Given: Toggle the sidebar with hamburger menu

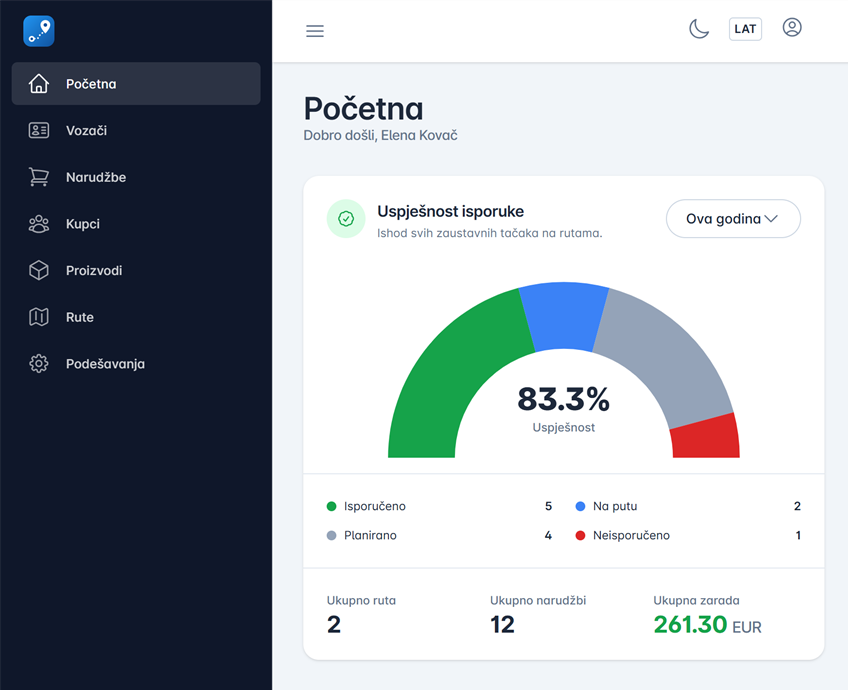Looking at the screenshot, I should coord(315,31).
